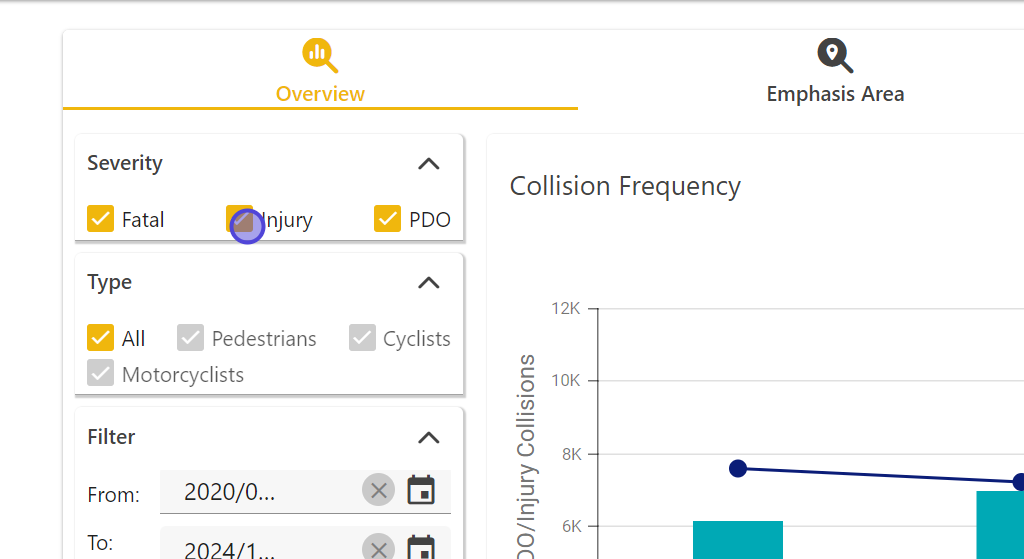Select the Motorcyclists type checkbox
This screenshot has width=1024, height=559.
point(100,374)
